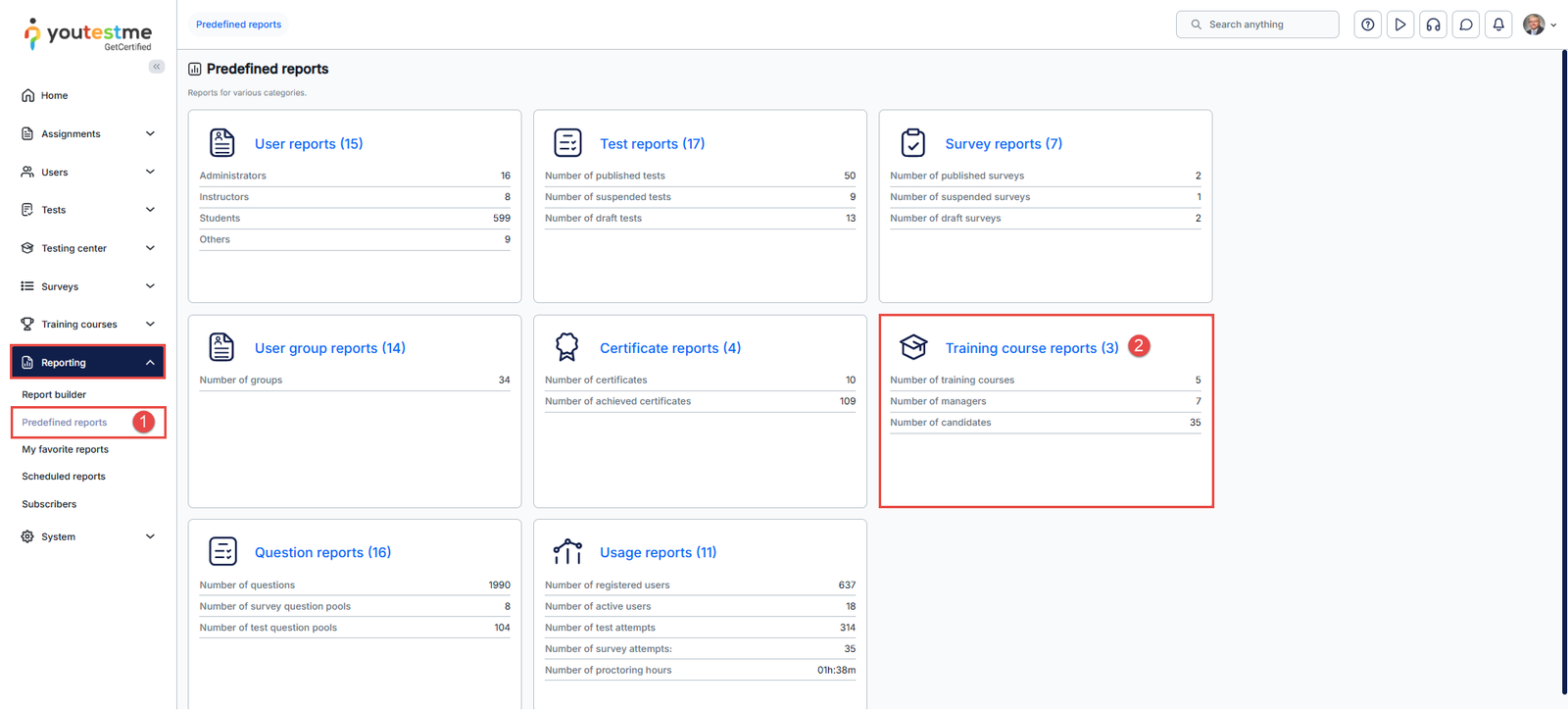Click the headset support icon
1568x710 pixels.
1433,25
